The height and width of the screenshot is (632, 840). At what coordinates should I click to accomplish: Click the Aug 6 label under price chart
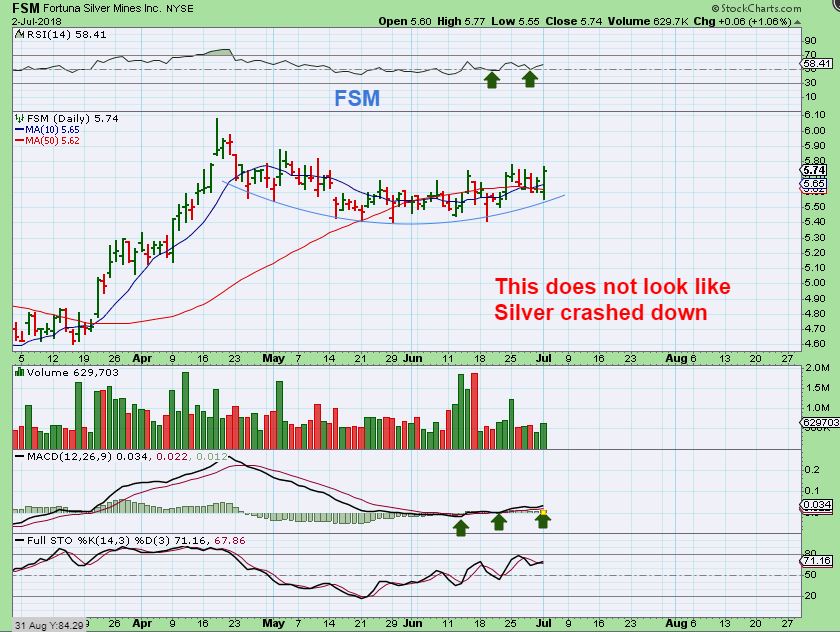tap(681, 358)
